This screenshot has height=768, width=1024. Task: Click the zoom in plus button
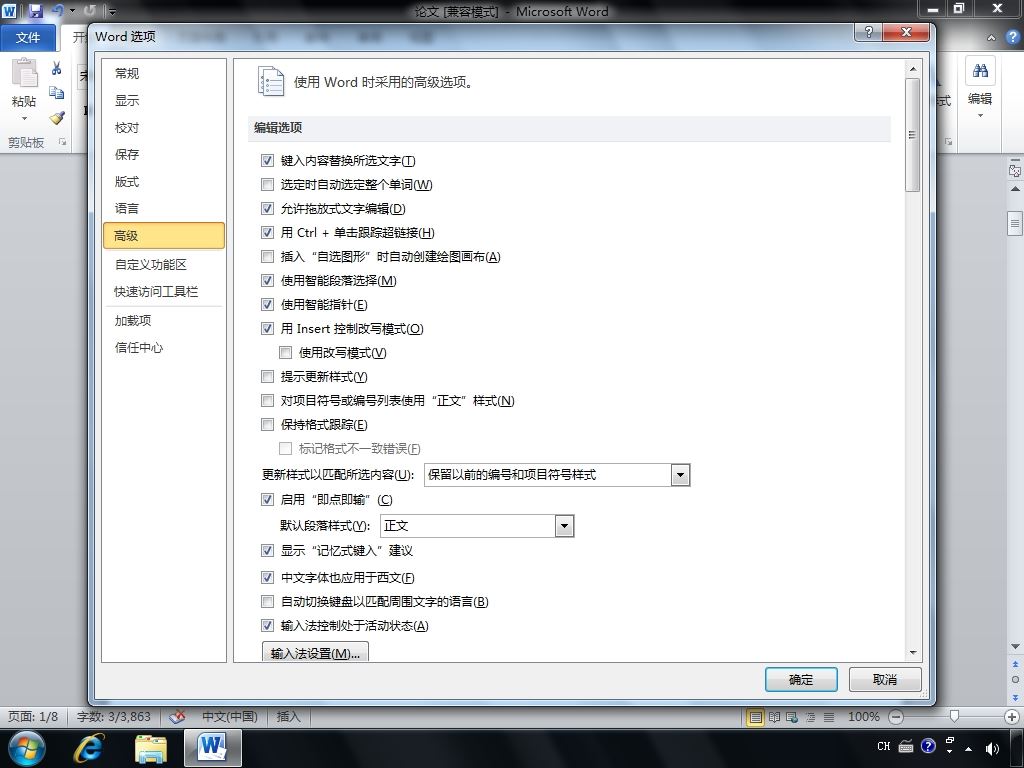coord(1012,717)
